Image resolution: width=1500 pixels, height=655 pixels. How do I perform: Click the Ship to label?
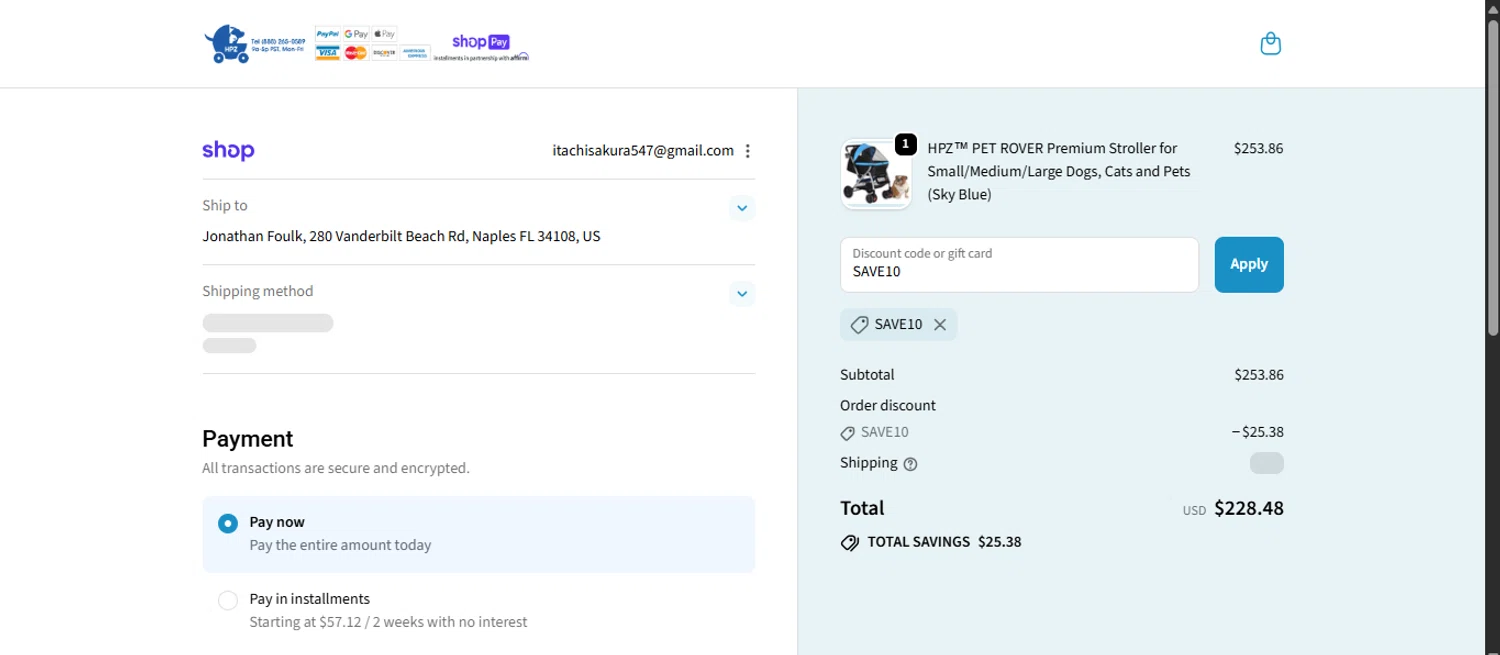pyautogui.click(x=225, y=206)
